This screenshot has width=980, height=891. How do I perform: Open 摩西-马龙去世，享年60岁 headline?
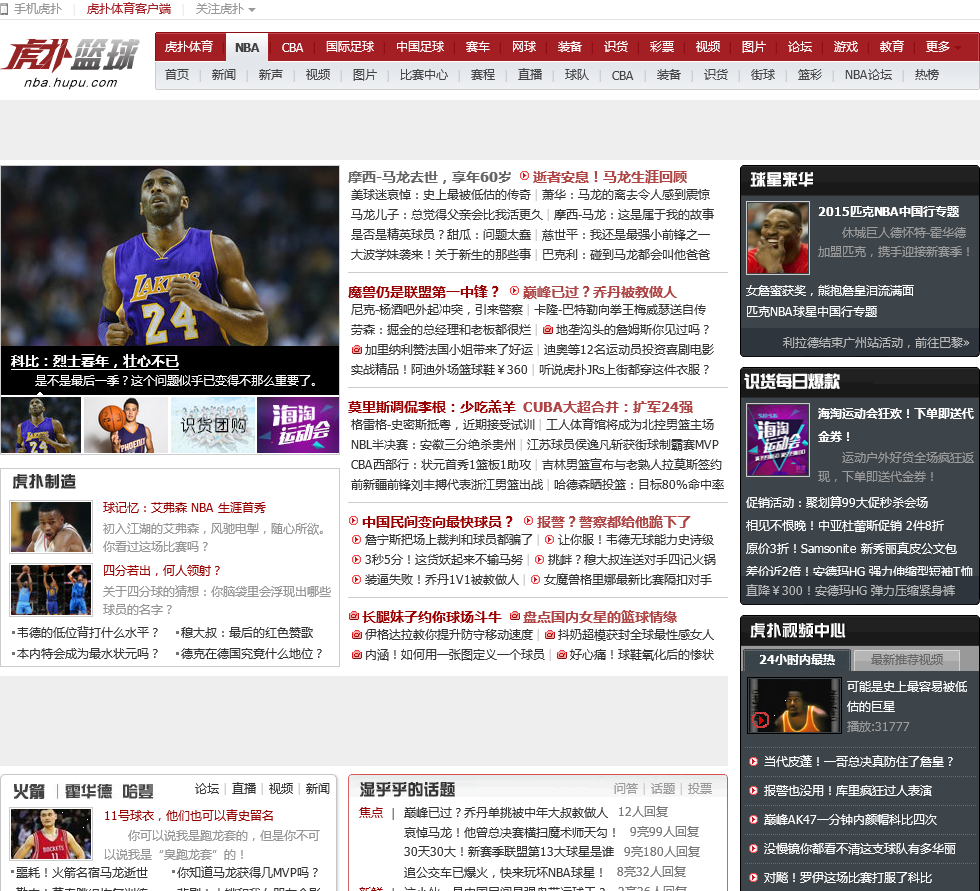point(429,177)
